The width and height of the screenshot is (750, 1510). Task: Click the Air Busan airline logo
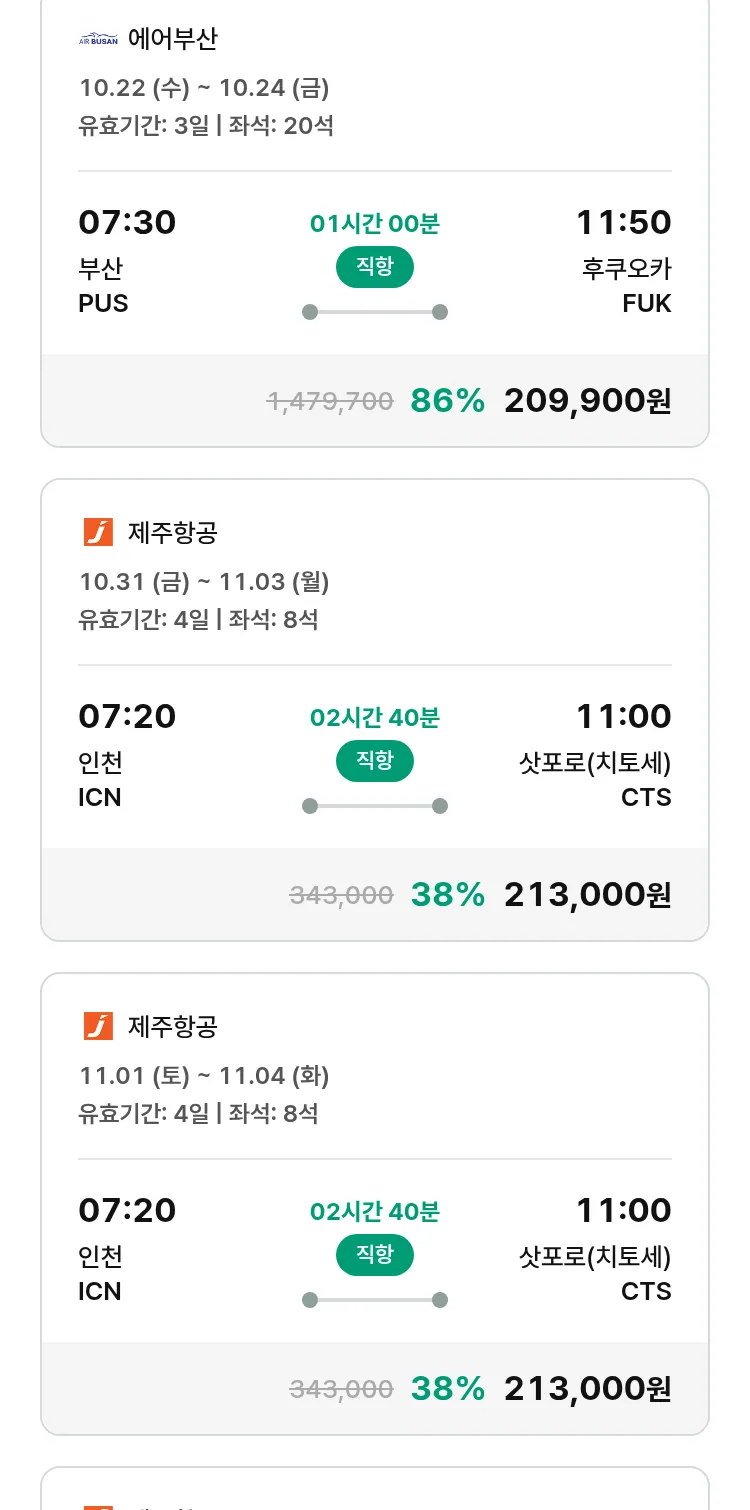tap(98, 40)
